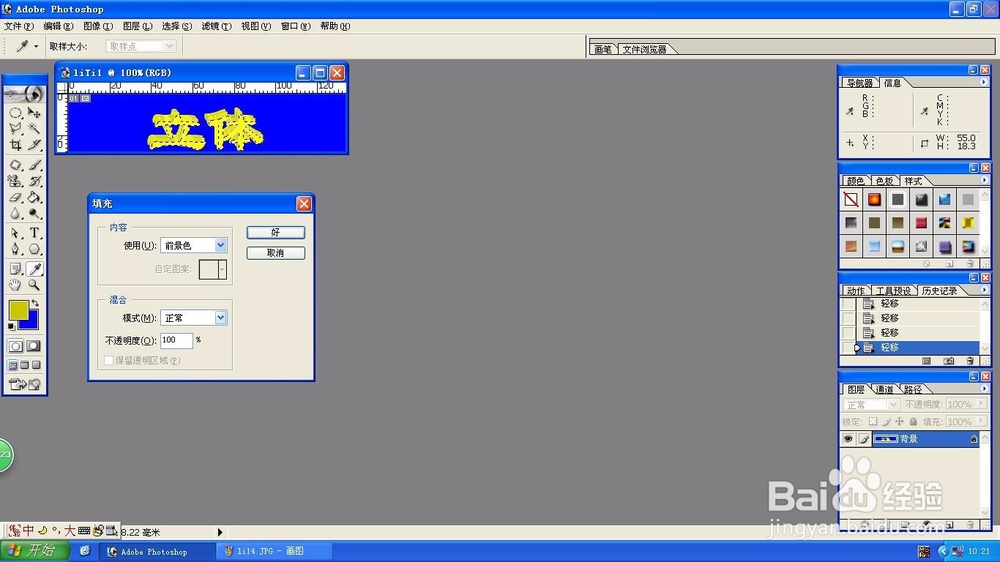The height and width of the screenshot is (562, 1000).
Task: Select the Eraser tool
Action: (15, 197)
